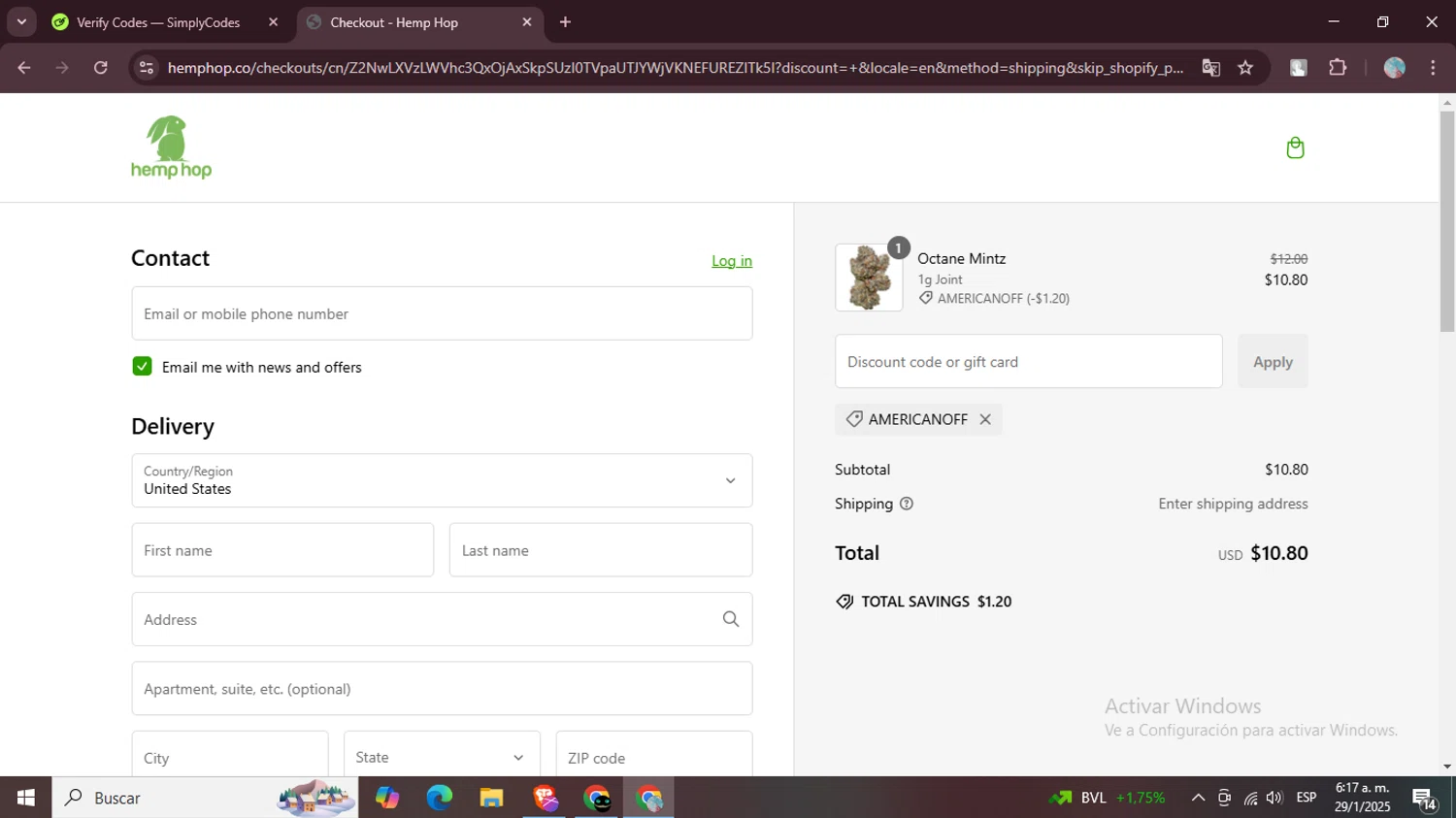Image resolution: width=1456 pixels, height=818 pixels.
Task: Focus the Apartment, suite, etc. field
Action: [442, 689]
